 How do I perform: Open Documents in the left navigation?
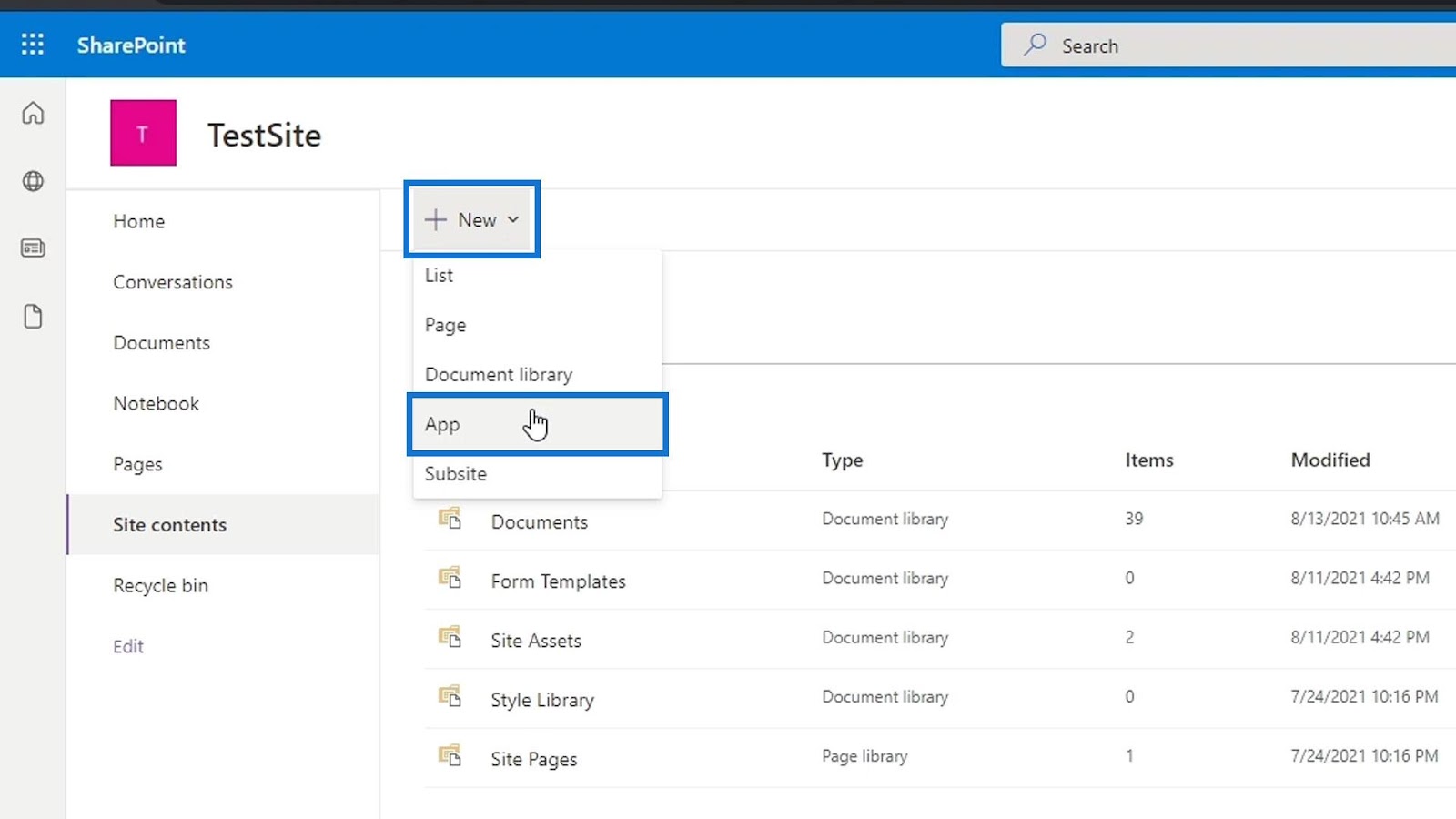(162, 343)
